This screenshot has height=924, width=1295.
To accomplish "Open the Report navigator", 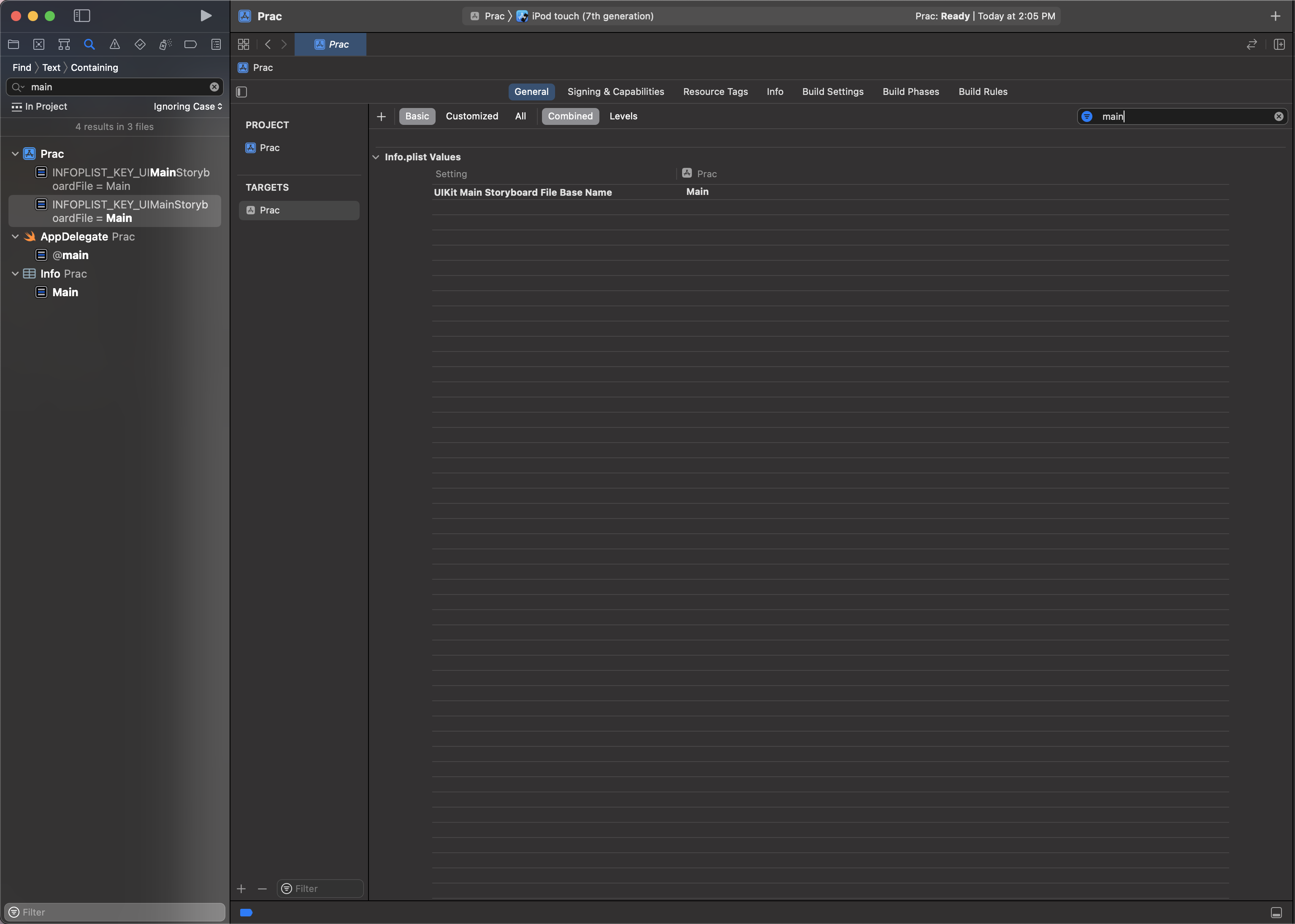I will [x=216, y=44].
